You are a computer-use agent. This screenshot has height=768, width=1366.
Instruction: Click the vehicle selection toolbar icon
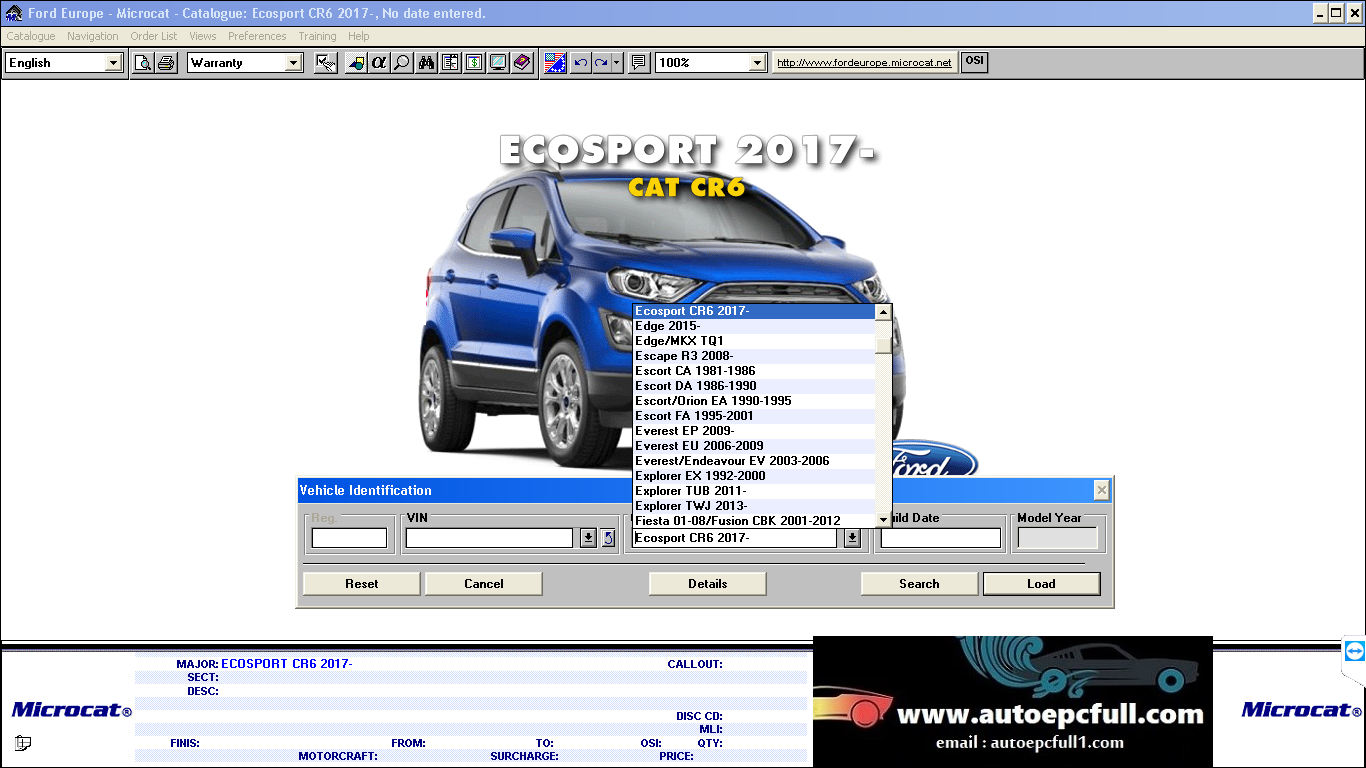point(356,63)
